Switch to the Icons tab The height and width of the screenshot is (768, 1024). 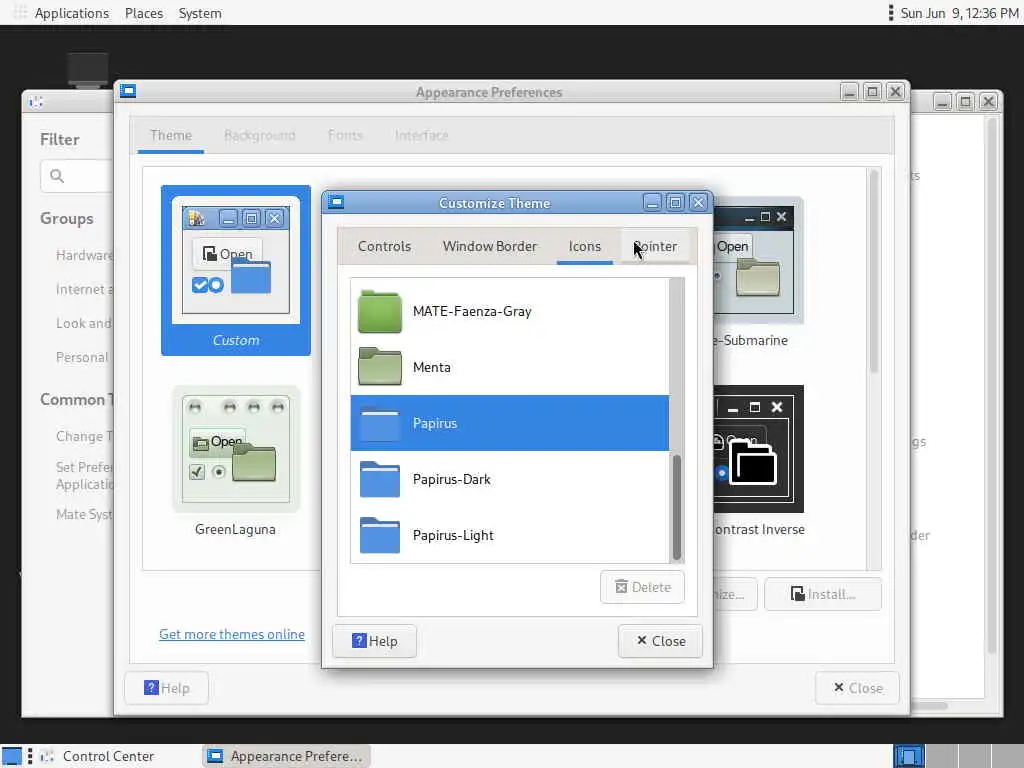tap(584, 246)
